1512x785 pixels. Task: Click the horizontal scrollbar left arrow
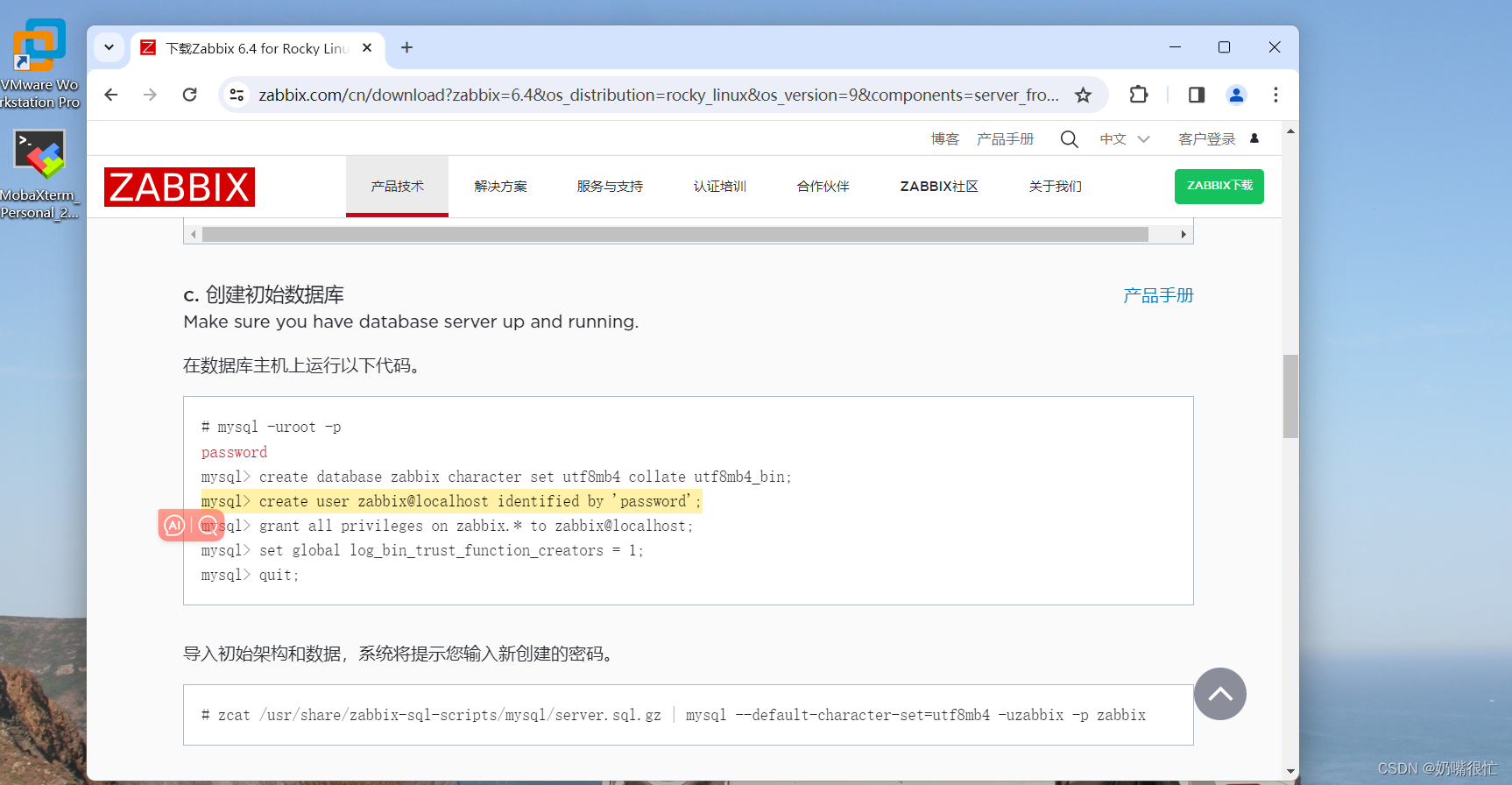[194, 234]
